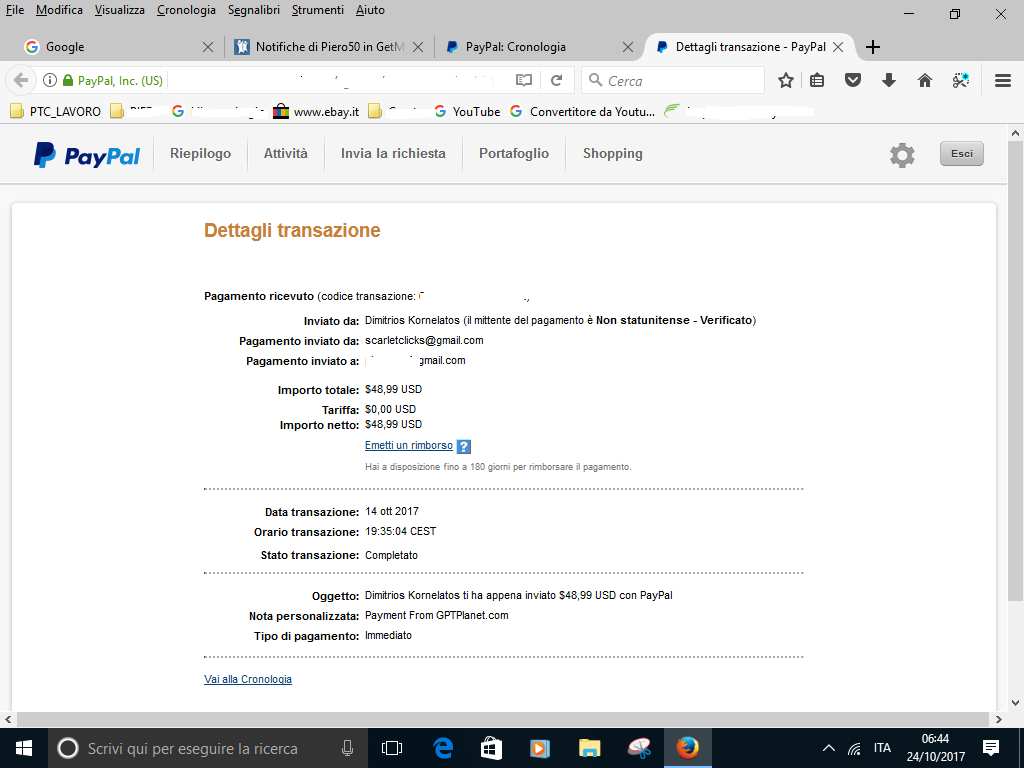
Task: Close the PayPal: Cronologia tab
Action: [628, 47]
